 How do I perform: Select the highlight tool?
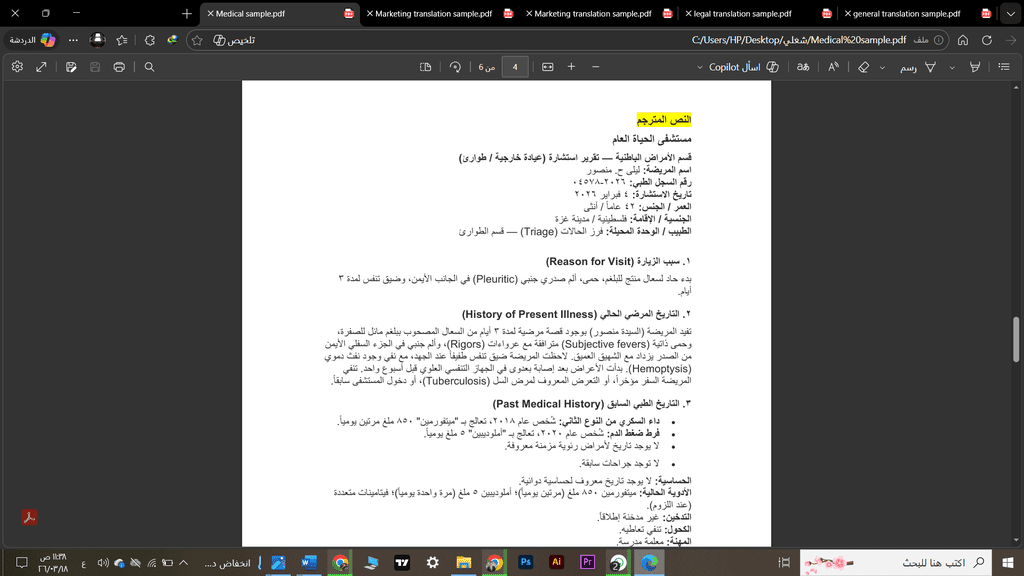(974, 67)
